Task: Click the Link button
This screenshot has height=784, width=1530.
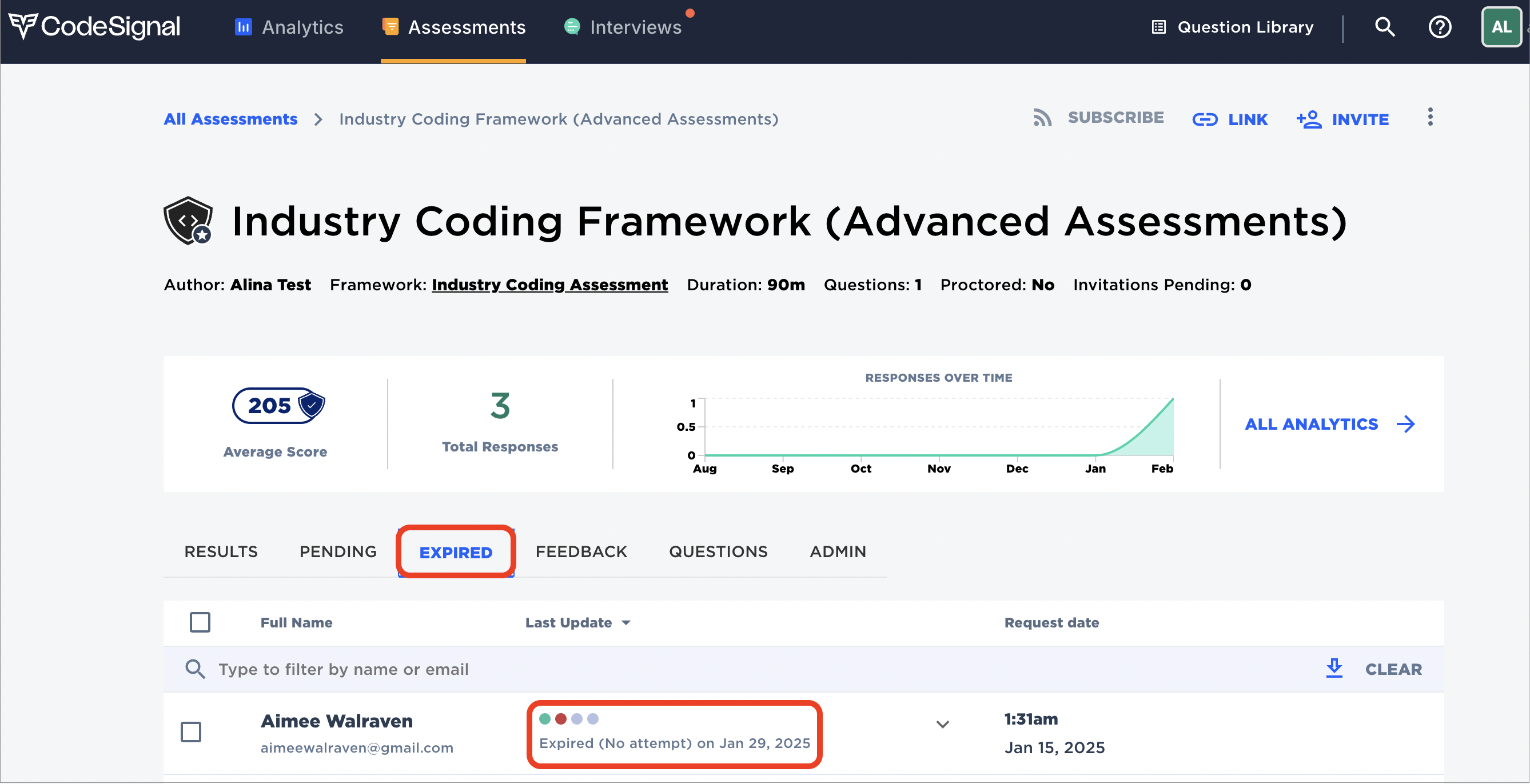Action: (x=1230, y=120)
